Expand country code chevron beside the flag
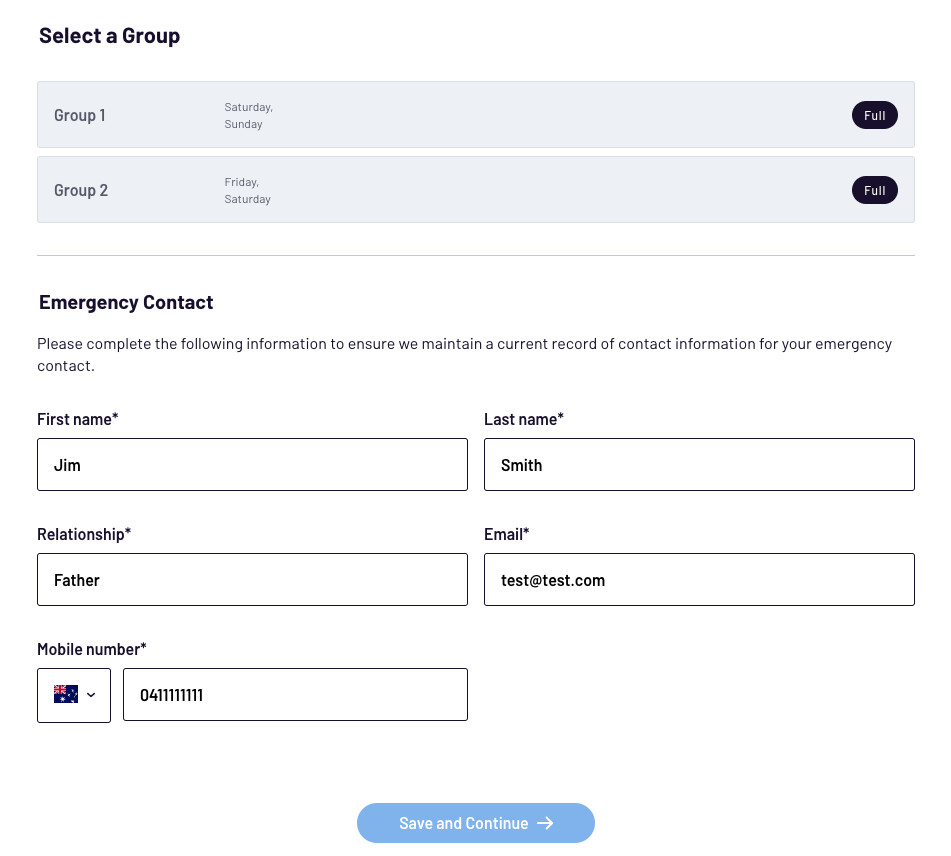951x856 pixels. (x=91, y=695)
